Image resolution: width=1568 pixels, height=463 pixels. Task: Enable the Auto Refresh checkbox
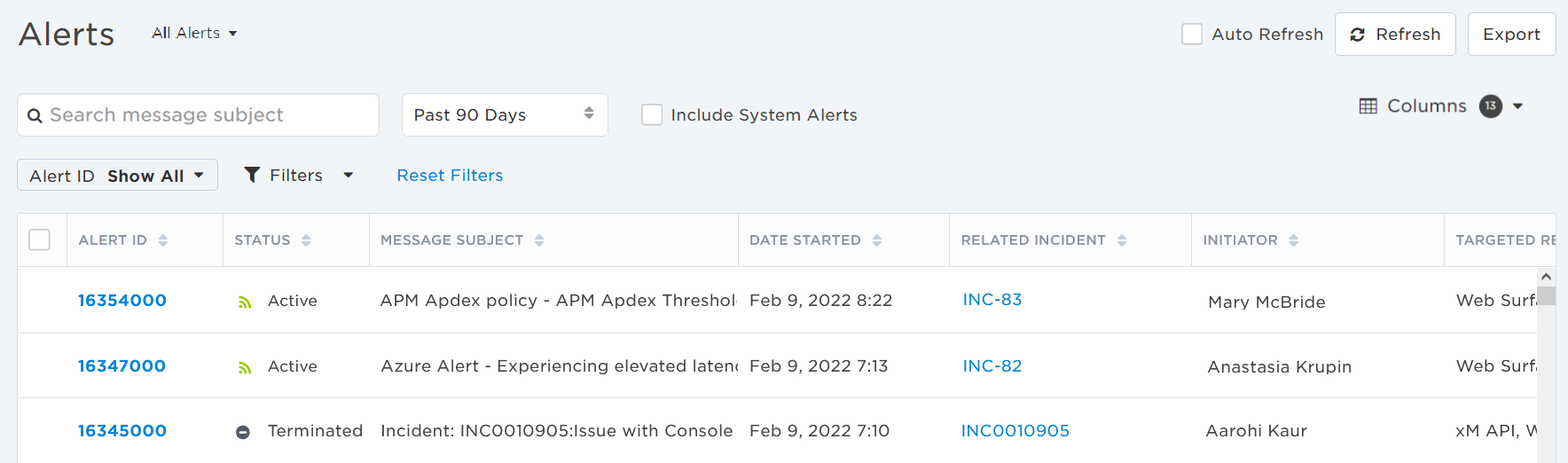1192,34
